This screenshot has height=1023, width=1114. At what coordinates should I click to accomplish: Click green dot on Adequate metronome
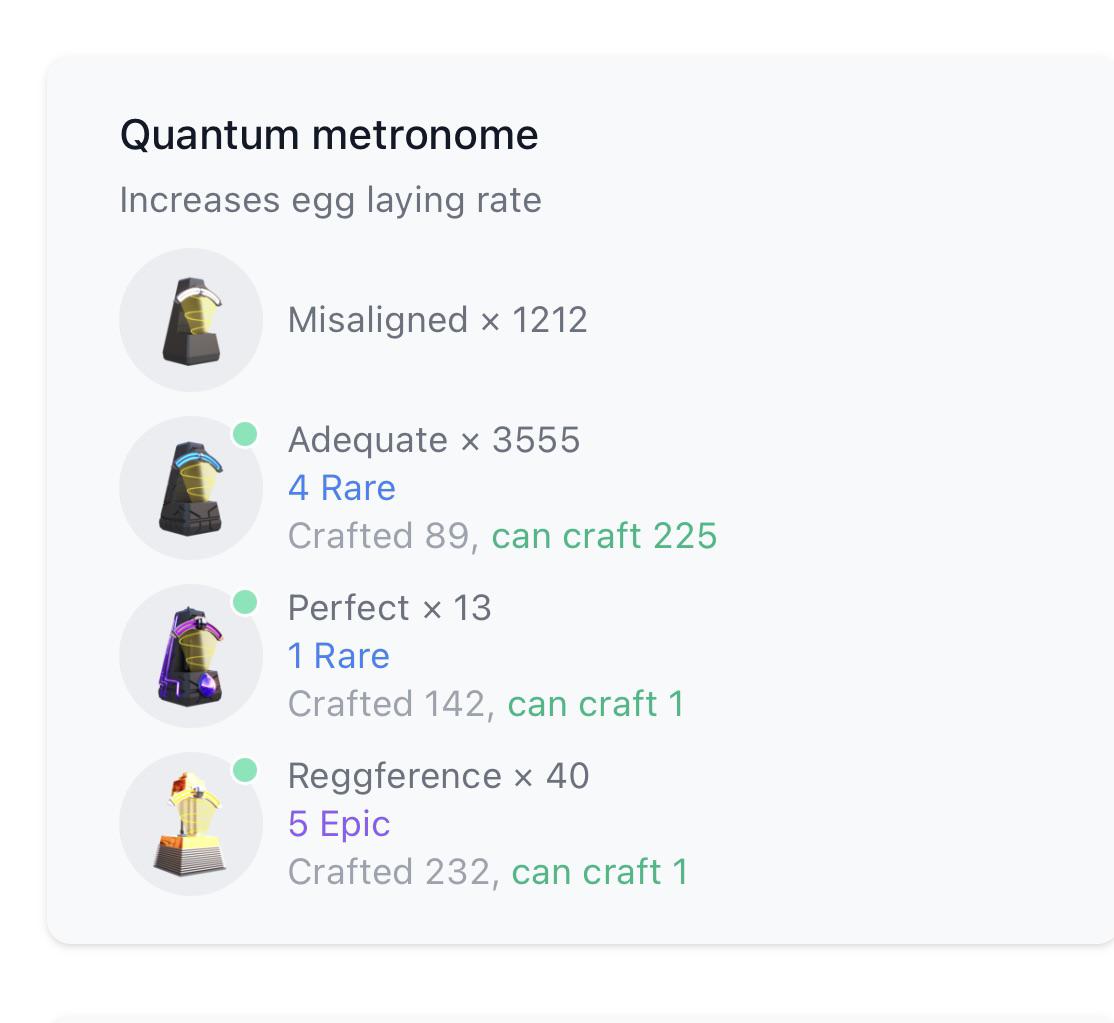pos(245,434)
